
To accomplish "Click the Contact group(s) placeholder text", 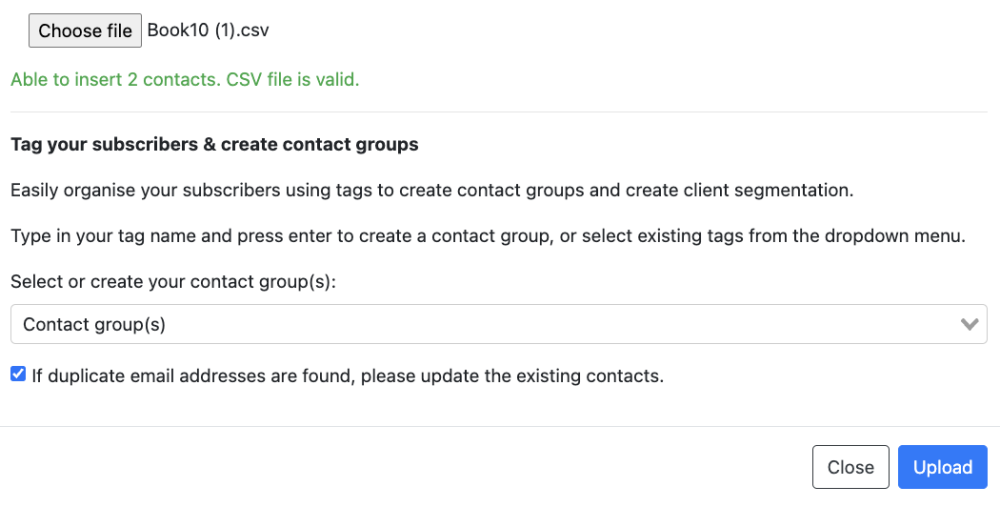I will pos(94,324).
